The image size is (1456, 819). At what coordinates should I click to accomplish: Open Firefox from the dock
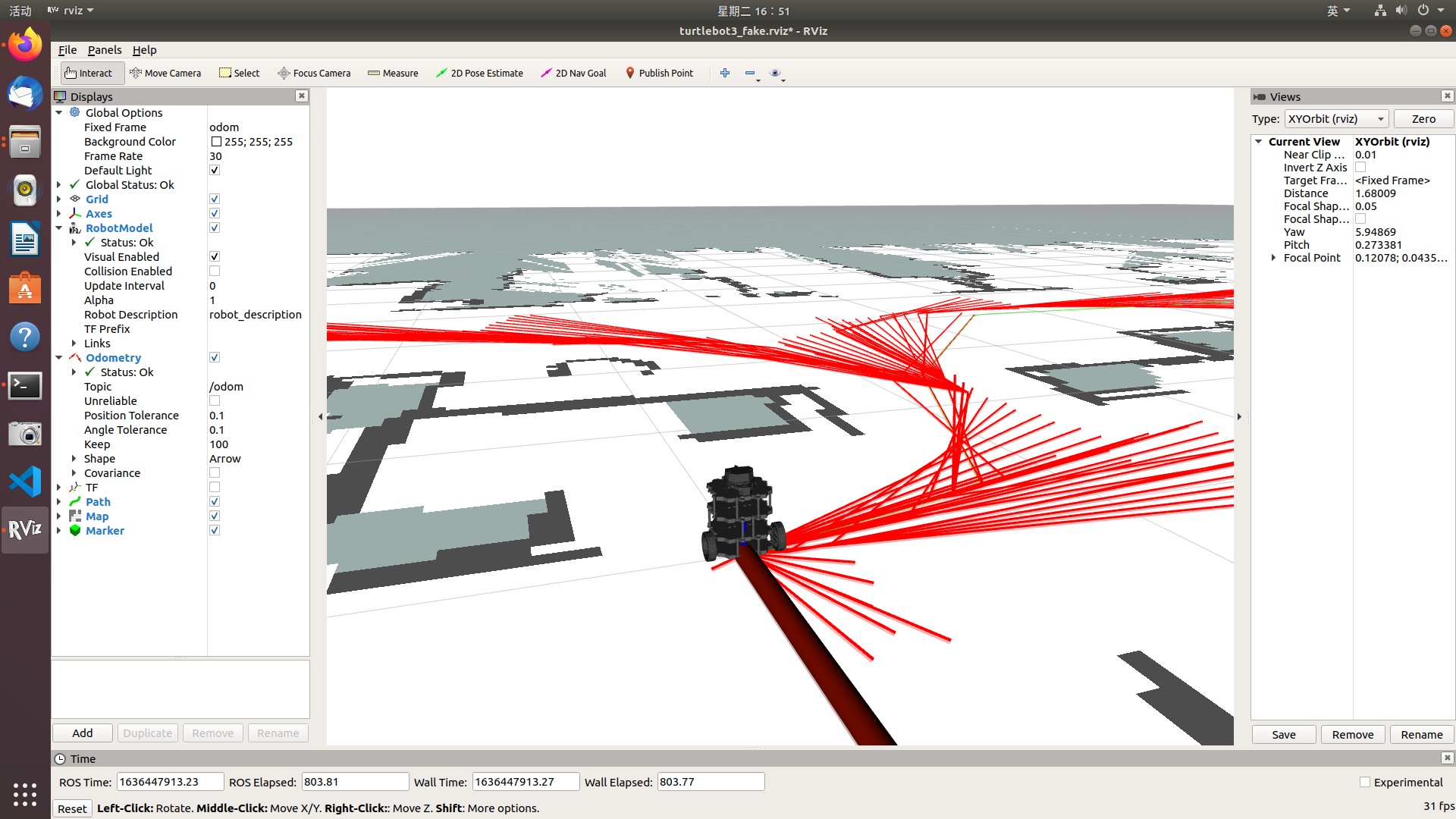click(x=25, y=45)
